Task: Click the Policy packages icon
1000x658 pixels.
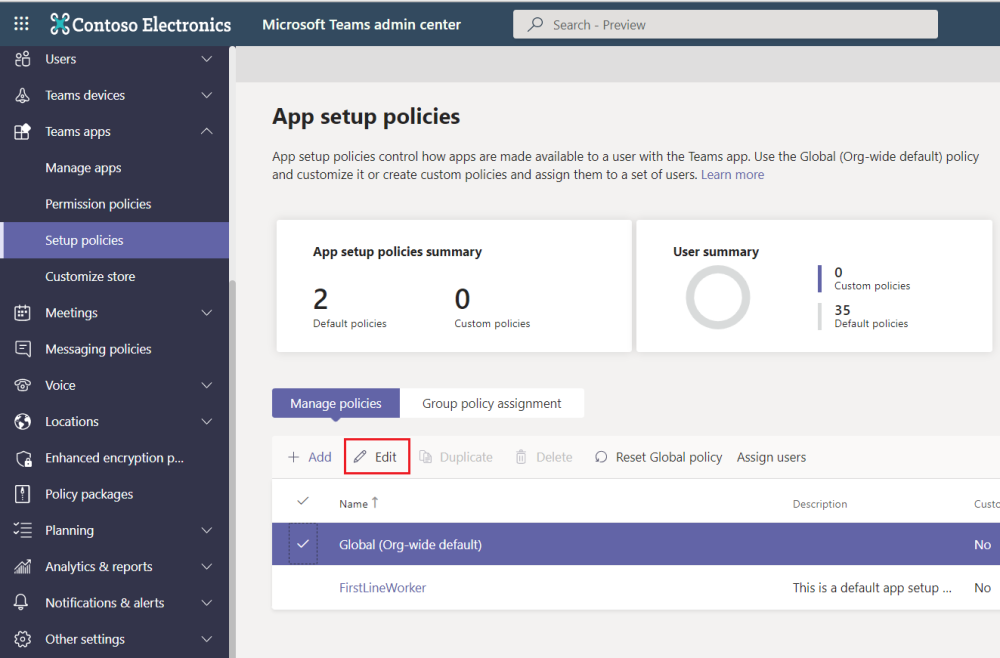Action: click(21, 493)
